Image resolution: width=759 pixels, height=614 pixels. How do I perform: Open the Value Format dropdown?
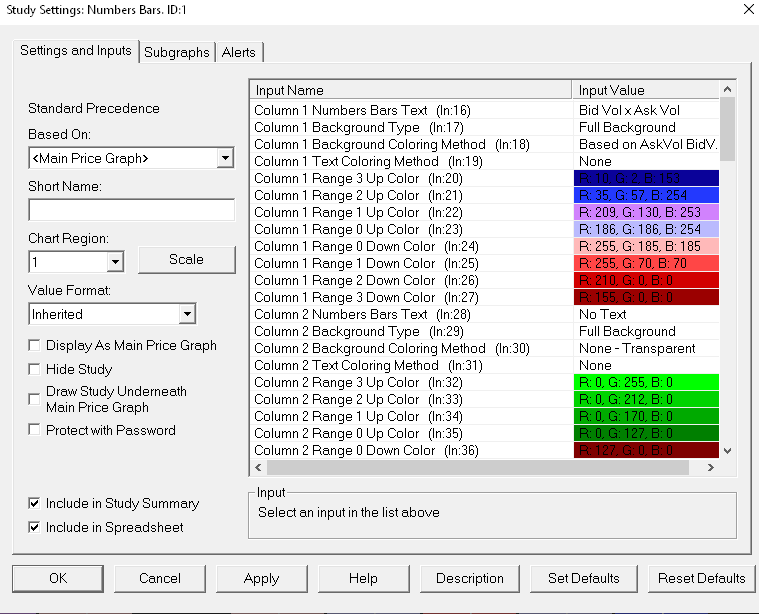click(x=186, y=314)
